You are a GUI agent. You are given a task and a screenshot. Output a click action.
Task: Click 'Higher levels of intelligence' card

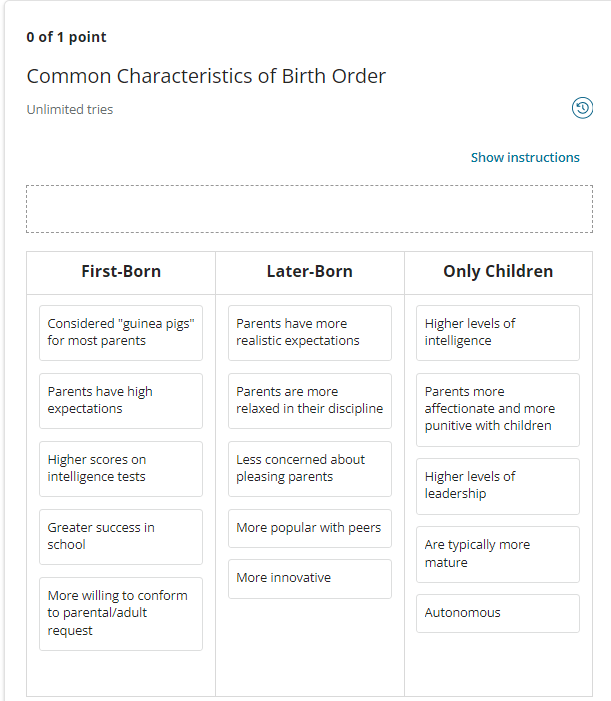[498, 333]
